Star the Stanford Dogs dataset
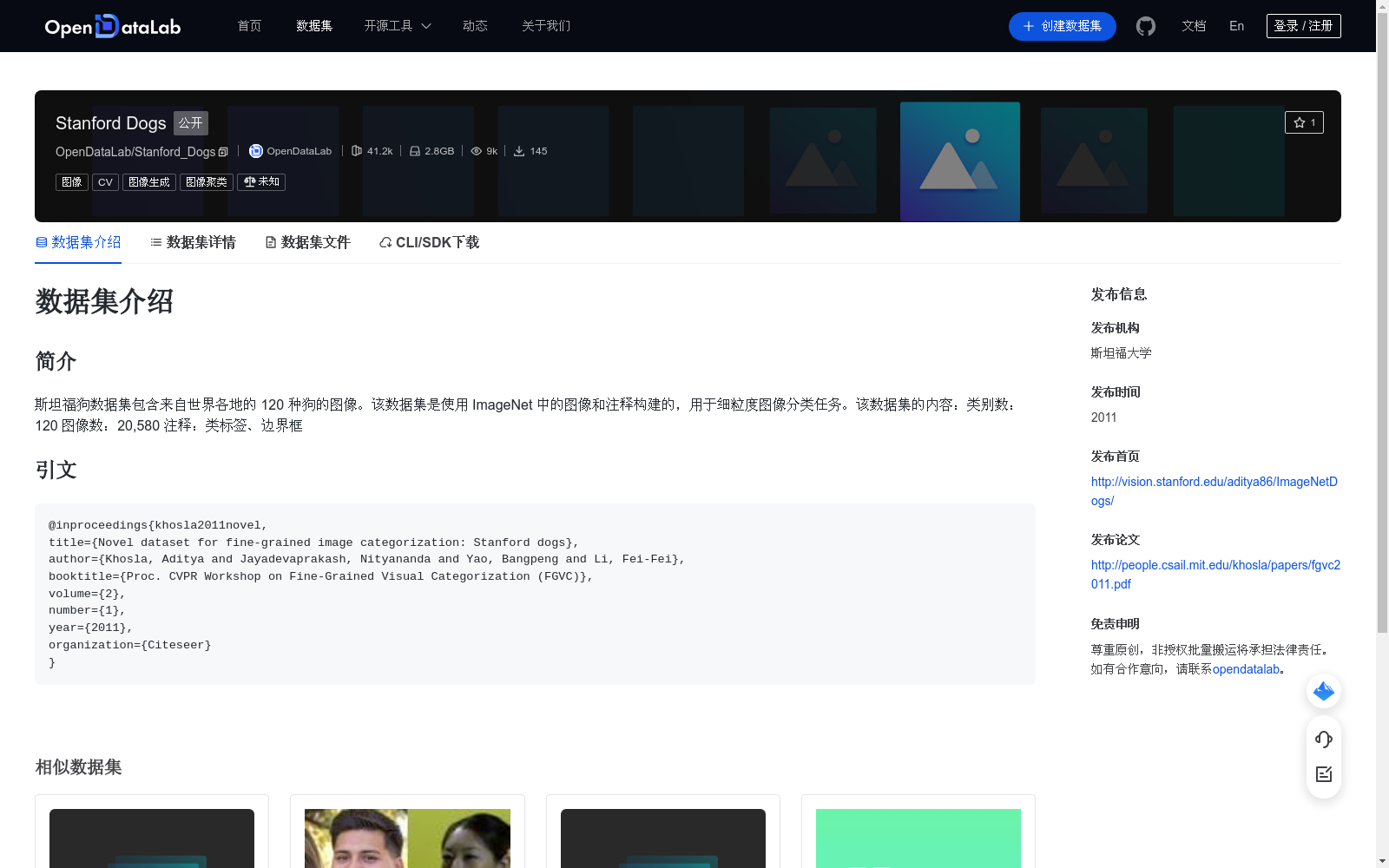Viewport: 1389px width, 868px height. point(1303,122)
